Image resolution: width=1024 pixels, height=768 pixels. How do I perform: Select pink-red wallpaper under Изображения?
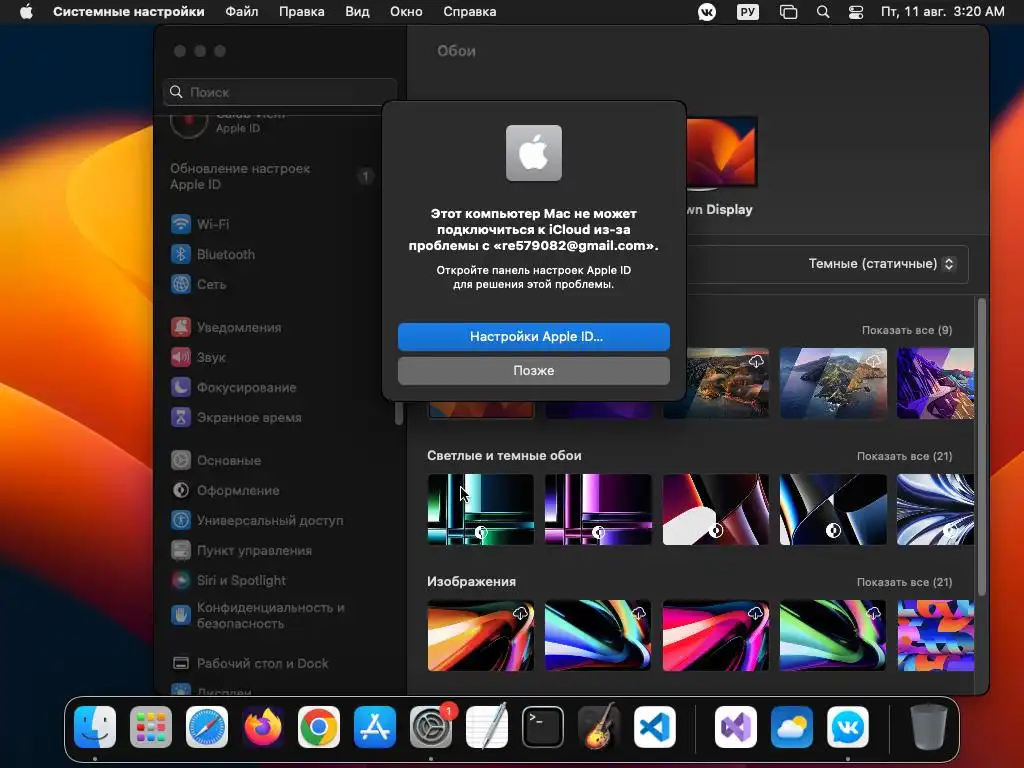716,635
